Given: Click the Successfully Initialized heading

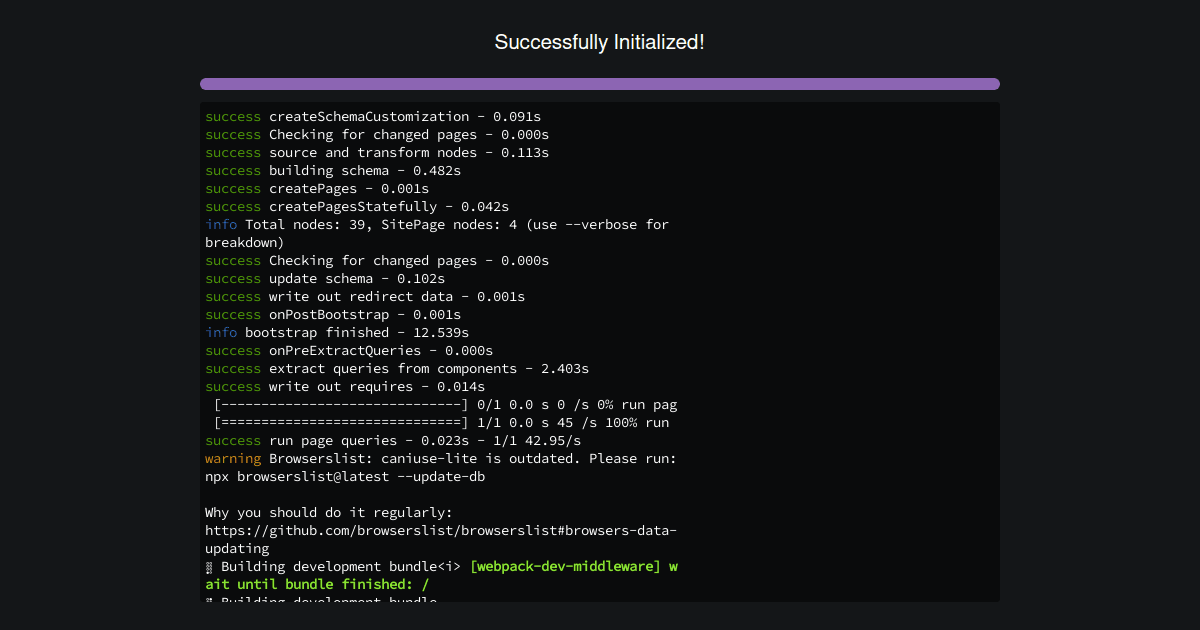Looking at the screenshot, I should (600, 42).
